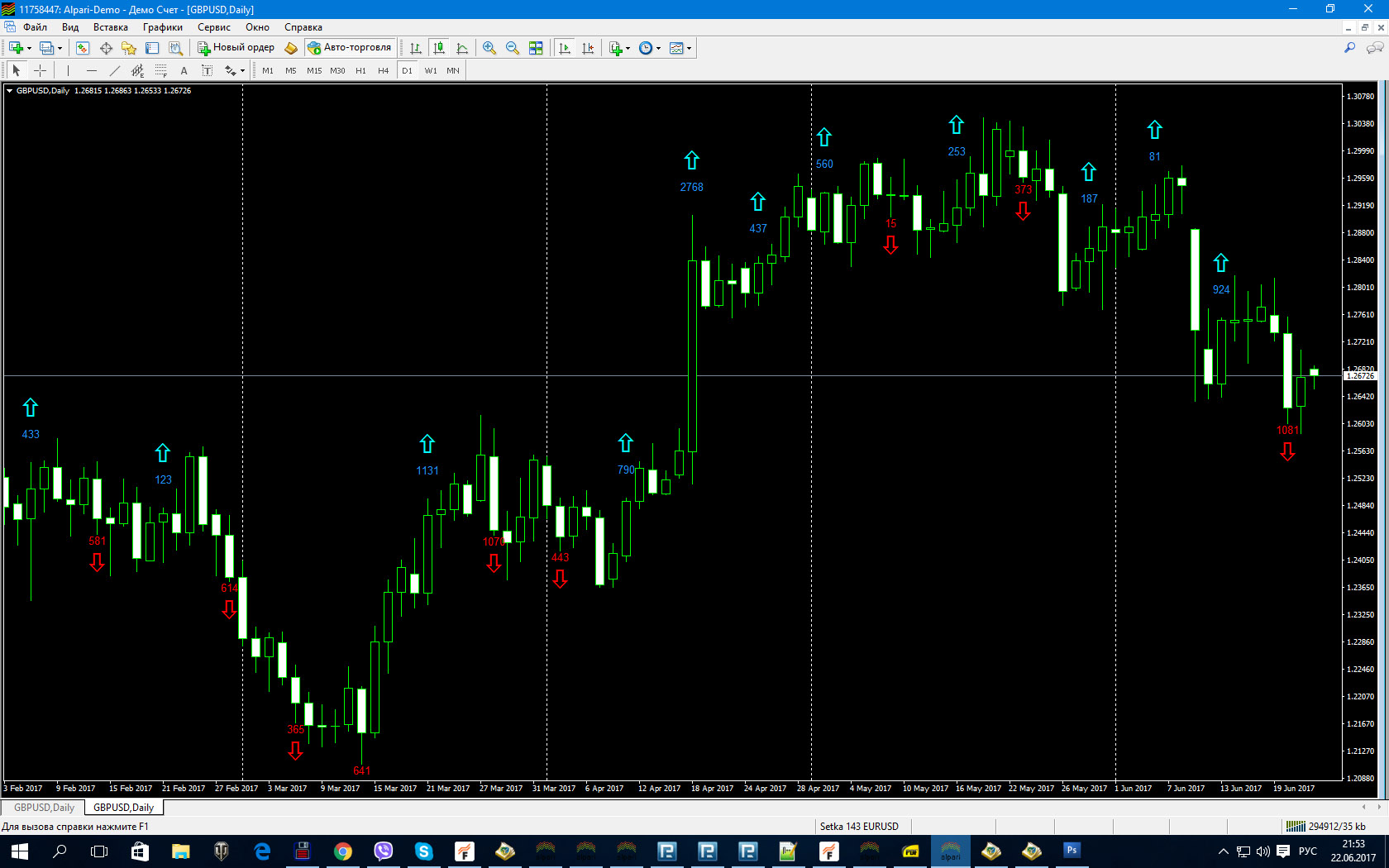Screen dimensions: 1389x868
Task: Select the Fibonacci retracement tool
Action: [160, 70]
